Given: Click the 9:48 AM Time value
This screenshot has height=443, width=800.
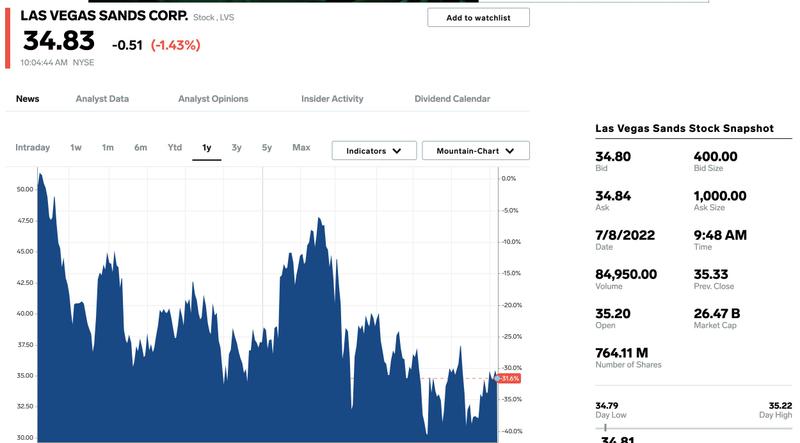Looking at the screenshot, I should tap(720, 235).
